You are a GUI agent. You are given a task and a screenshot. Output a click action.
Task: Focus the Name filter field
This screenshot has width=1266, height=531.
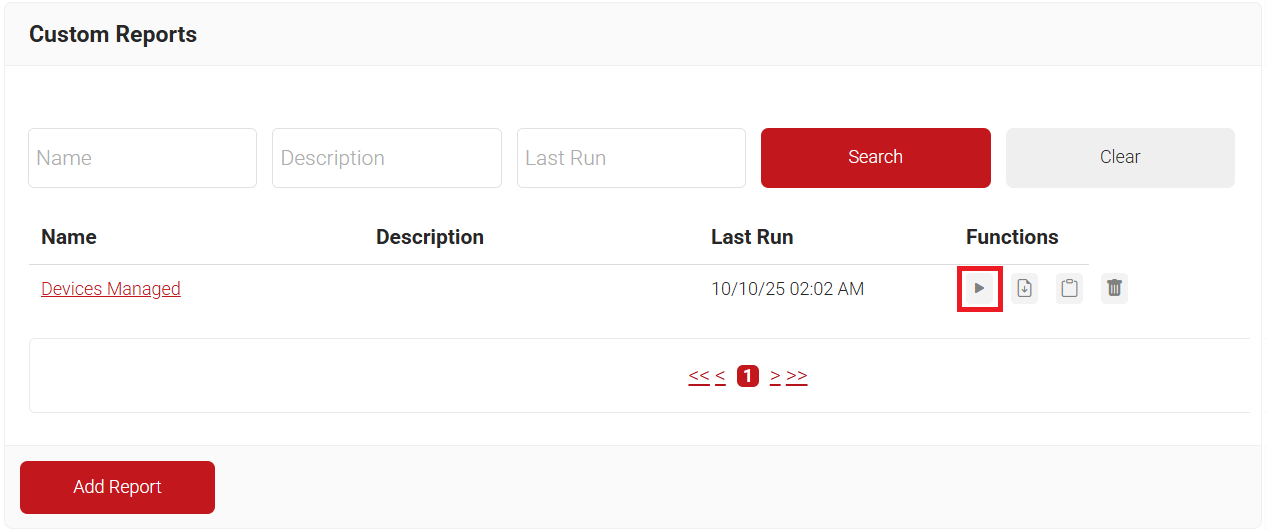coord(142,158)
